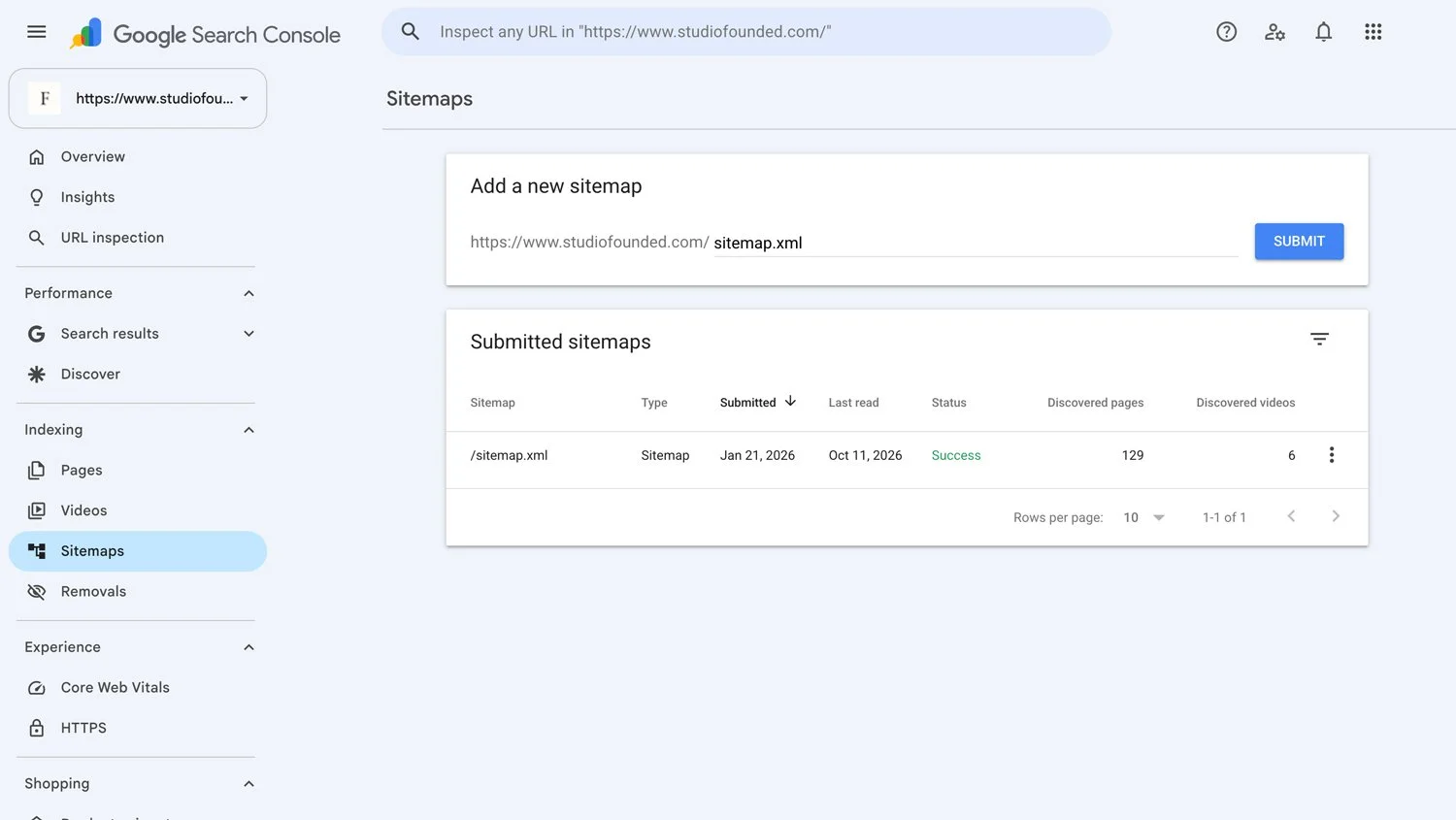
Task: Click the search magnifier icon in URL bar
Action: [x=411, y=32]
